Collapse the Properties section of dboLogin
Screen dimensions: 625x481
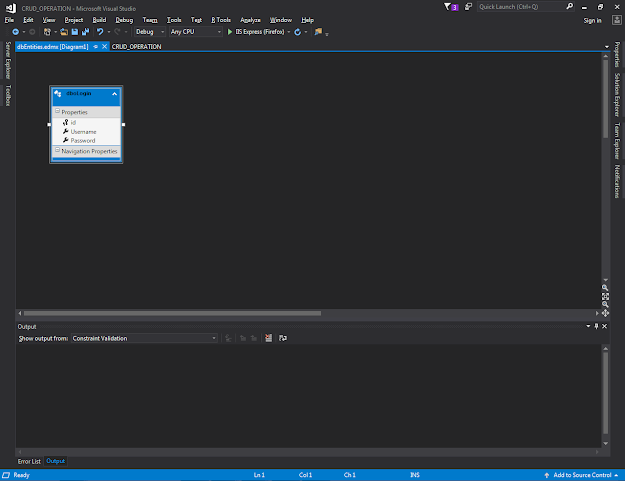57,111
